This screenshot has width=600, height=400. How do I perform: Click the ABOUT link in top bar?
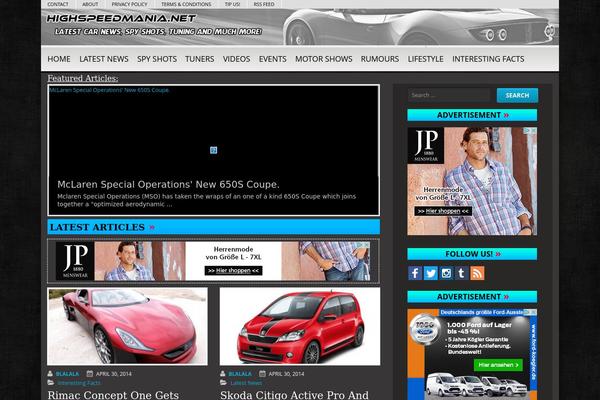pyautogui.click(x=90, y=4)
